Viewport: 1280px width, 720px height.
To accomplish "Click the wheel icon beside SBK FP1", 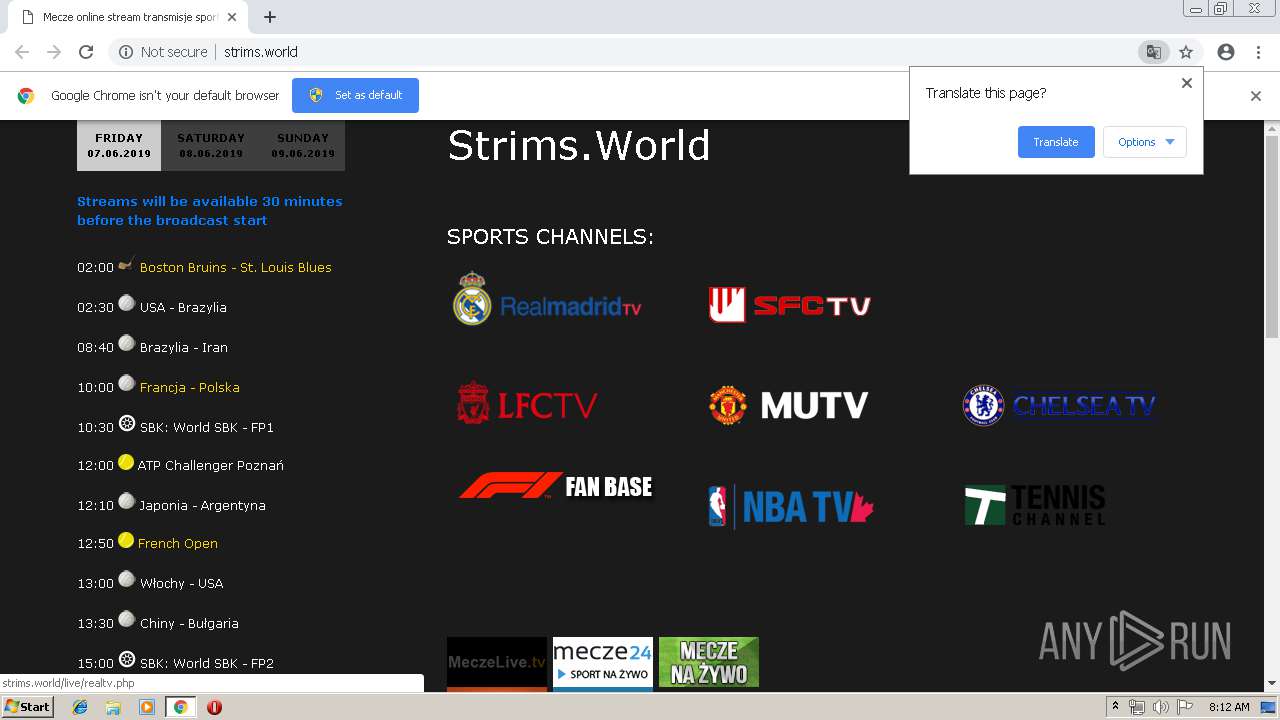I will click(x=126, y=423).
